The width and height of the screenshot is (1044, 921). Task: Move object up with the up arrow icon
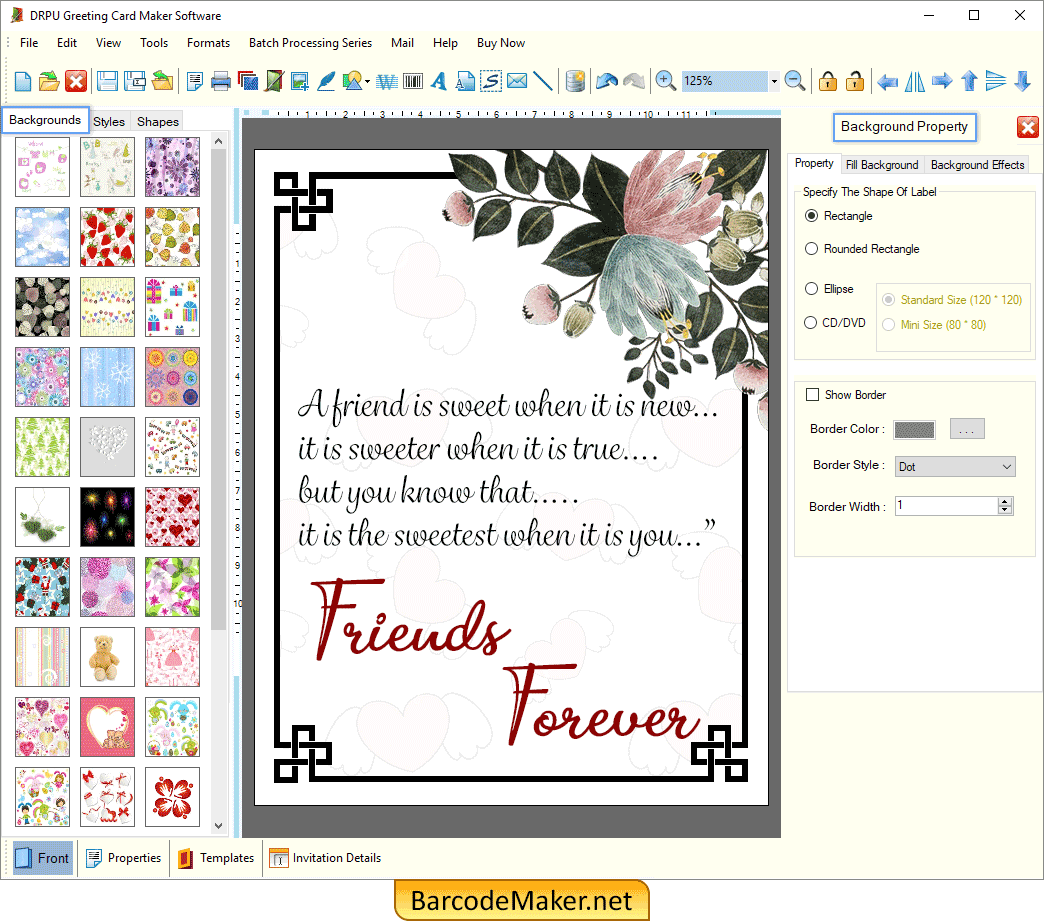tap(969, 81)
